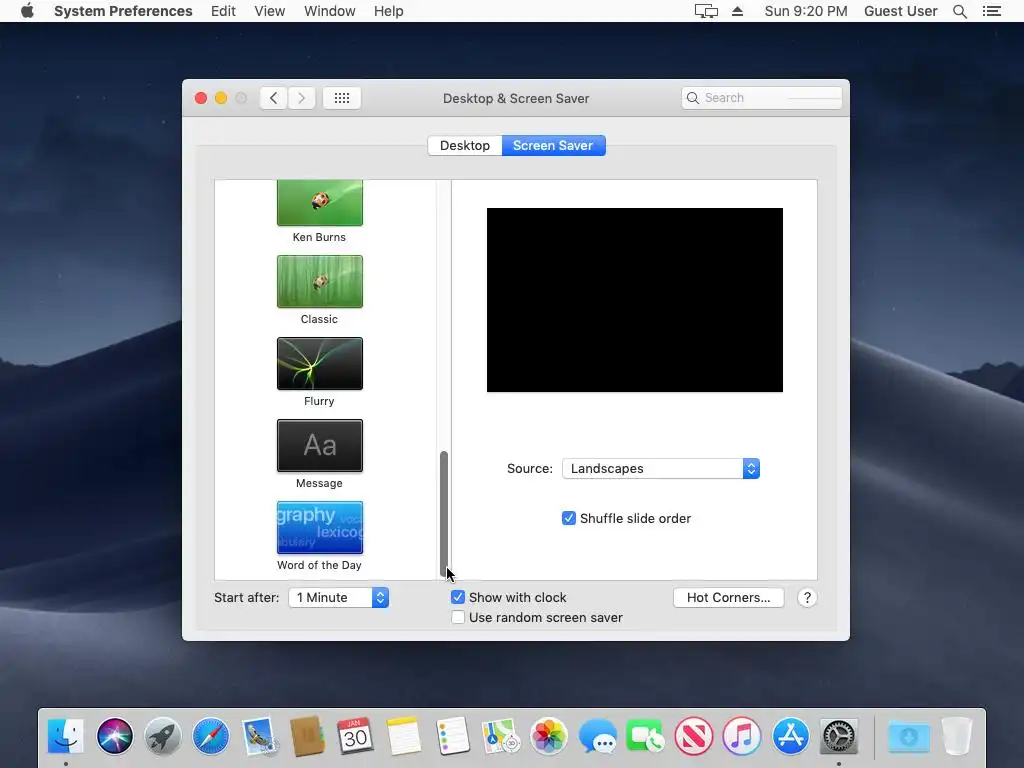Launch Siri from the Dock
1024x768 pixels.
(114, 736)
